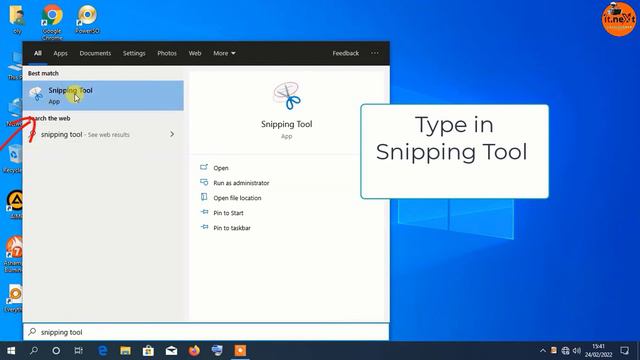Click the Run as administrator shield icon

click(204, 182)
